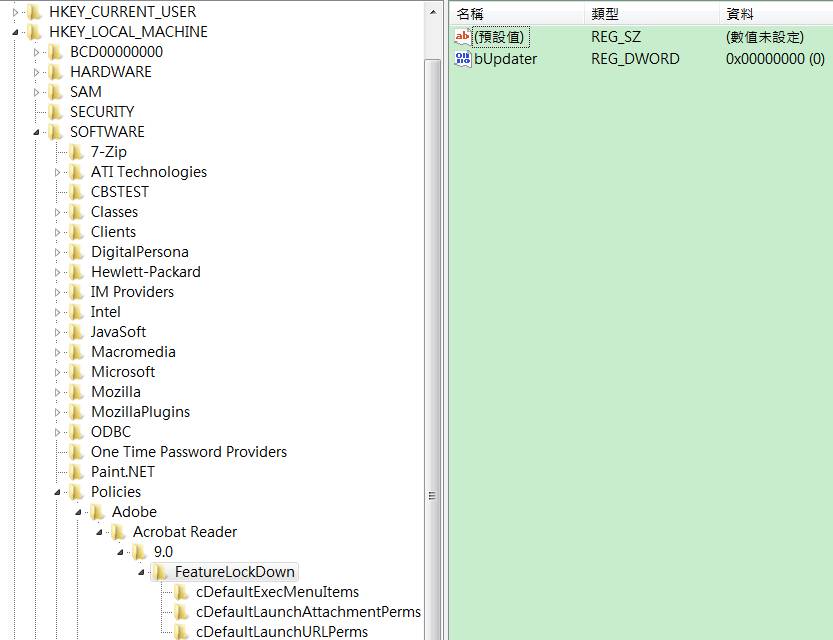Select the Macromedia key

click(x=133, y=352)
